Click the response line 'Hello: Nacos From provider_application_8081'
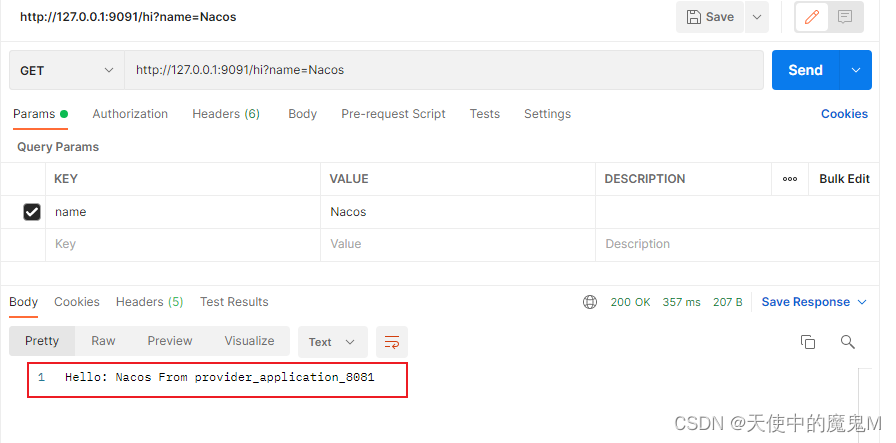This screenshot has height=443, width=896. (219, 377)
